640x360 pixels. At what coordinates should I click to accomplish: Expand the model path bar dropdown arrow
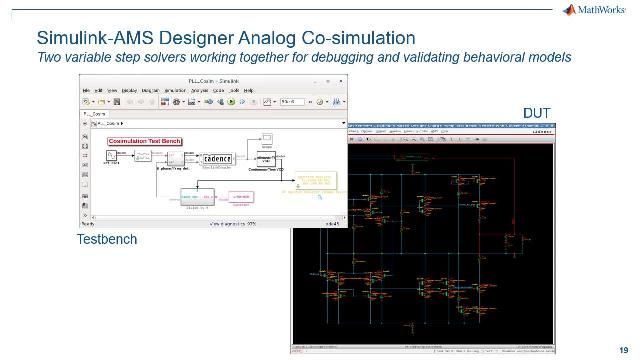click(x=343, y=123)
